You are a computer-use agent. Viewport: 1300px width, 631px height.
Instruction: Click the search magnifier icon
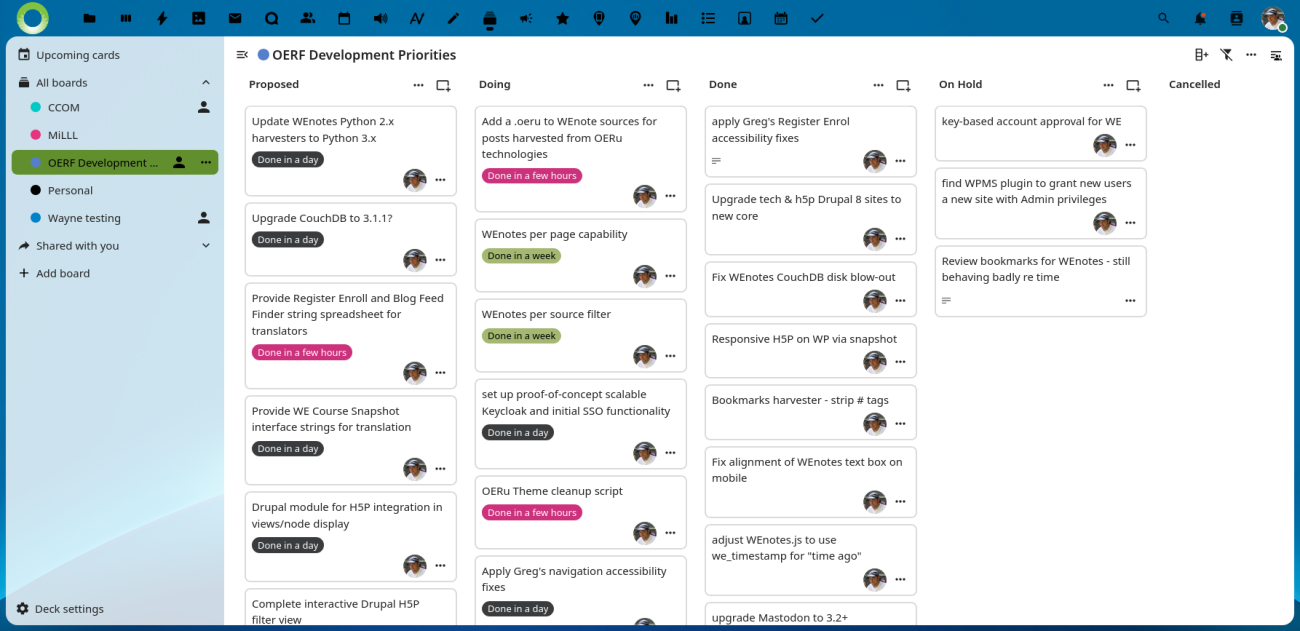pyautogui.click(x=1163, y=18)
